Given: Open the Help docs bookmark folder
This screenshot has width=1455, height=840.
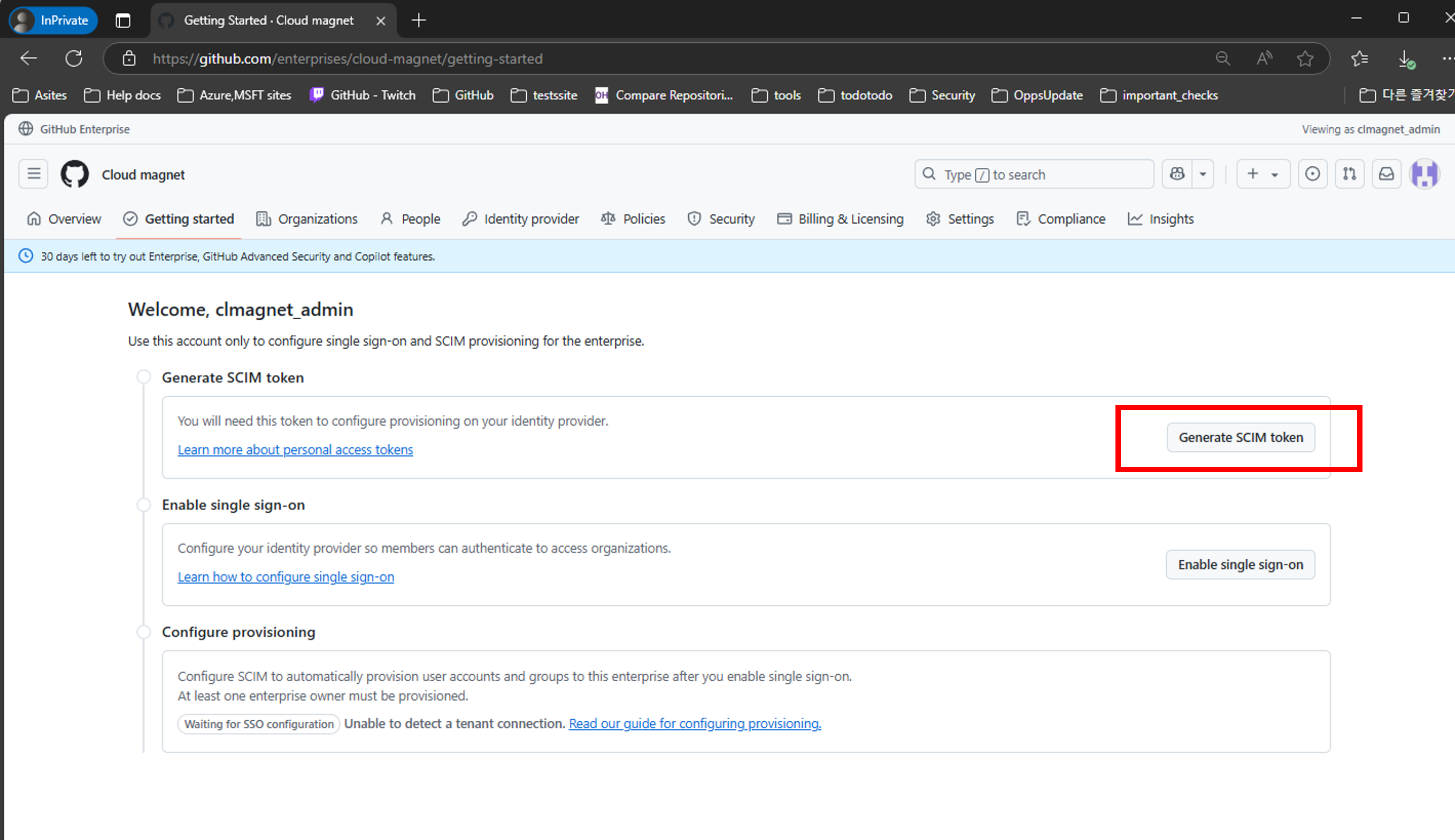Looking at the screenshot, I should (x=122, y=95).
